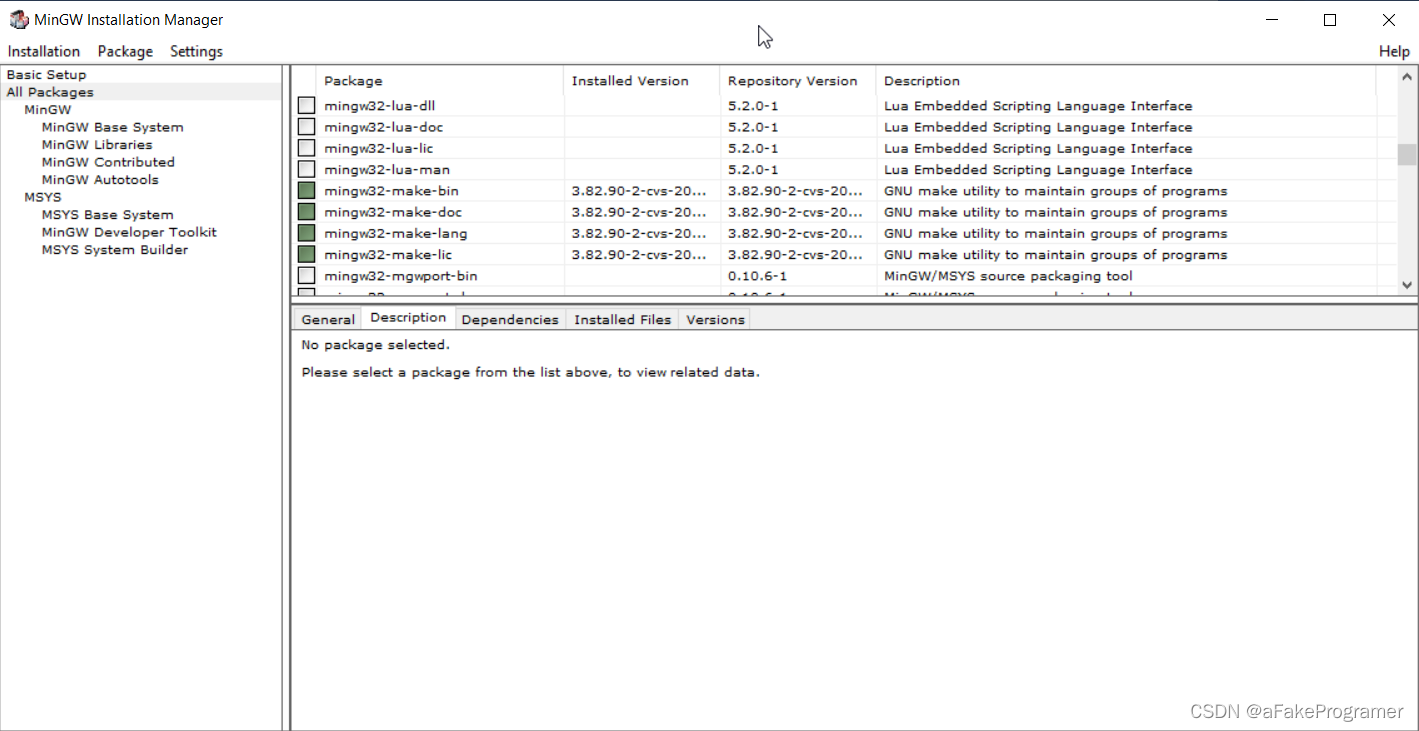Switch to the Installed Files tab

(623, 320)
